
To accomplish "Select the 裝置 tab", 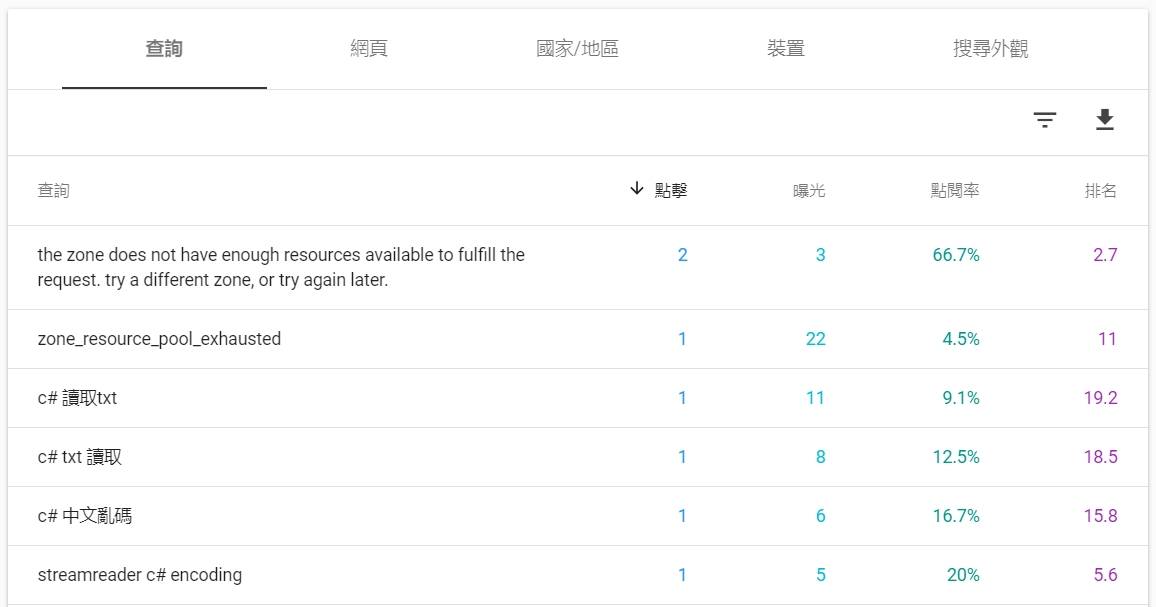I will pyautogui.click(x=785, y=49).
